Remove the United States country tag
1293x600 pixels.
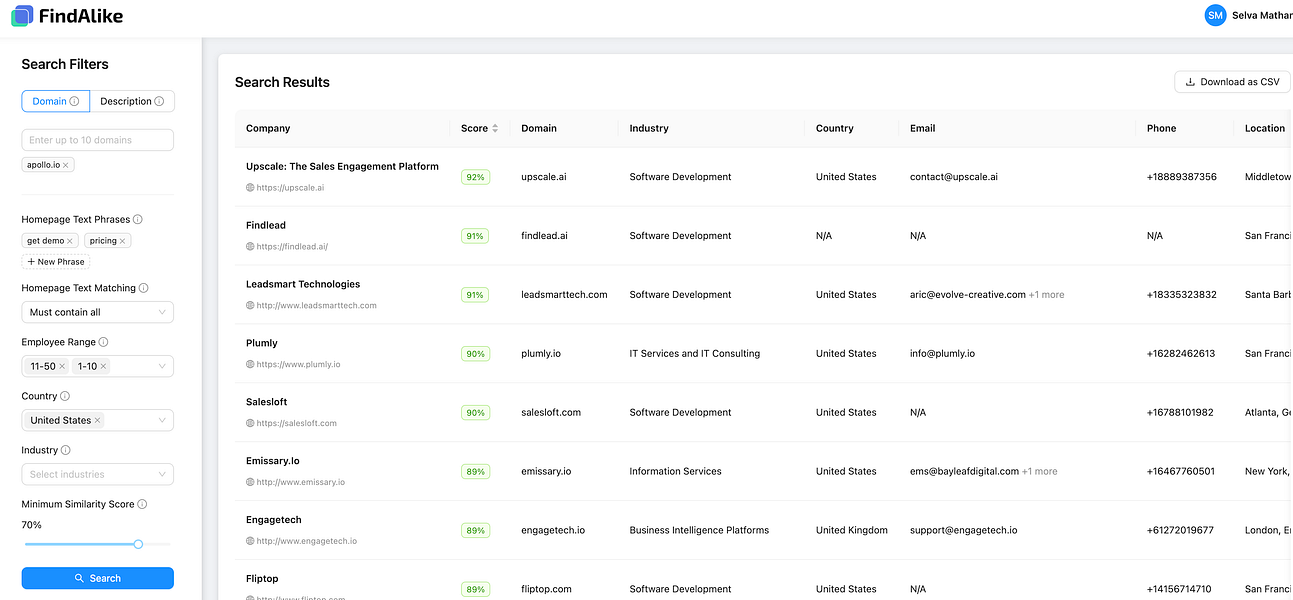pyautogui.click(x=97, y=421)
